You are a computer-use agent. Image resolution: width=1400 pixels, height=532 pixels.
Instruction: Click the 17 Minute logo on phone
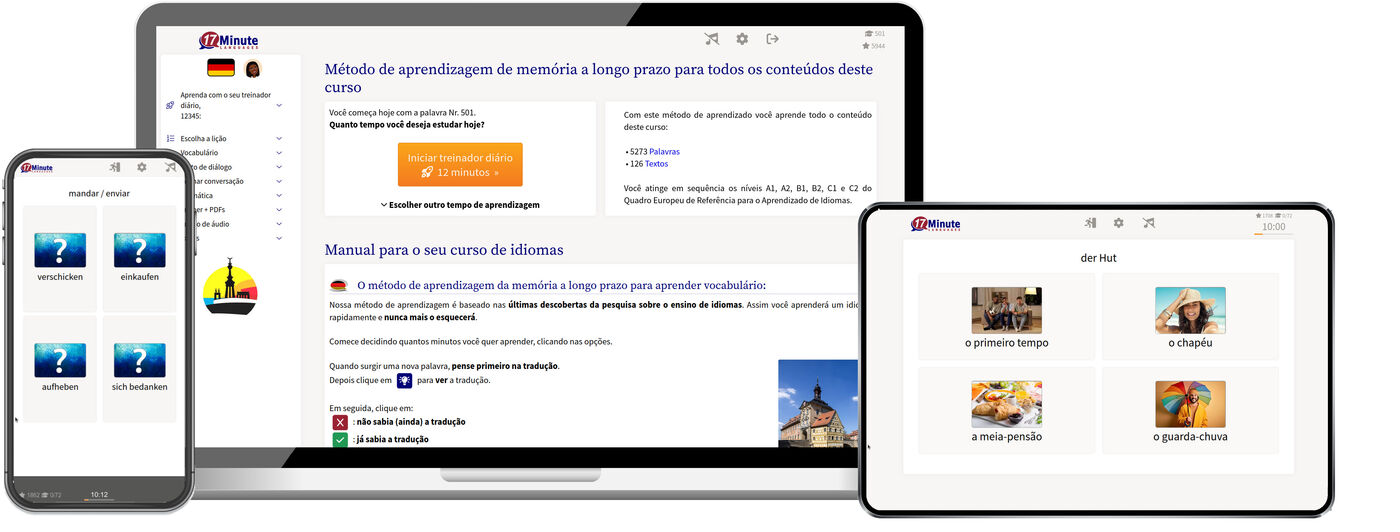tap(36, 168)
